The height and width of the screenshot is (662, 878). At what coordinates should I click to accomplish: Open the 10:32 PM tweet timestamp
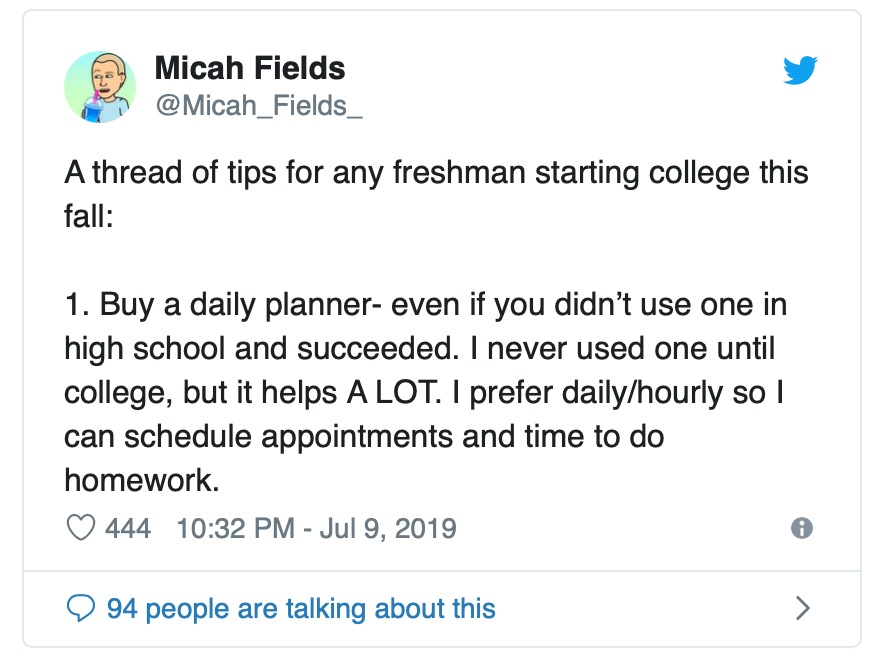point(235,528)
